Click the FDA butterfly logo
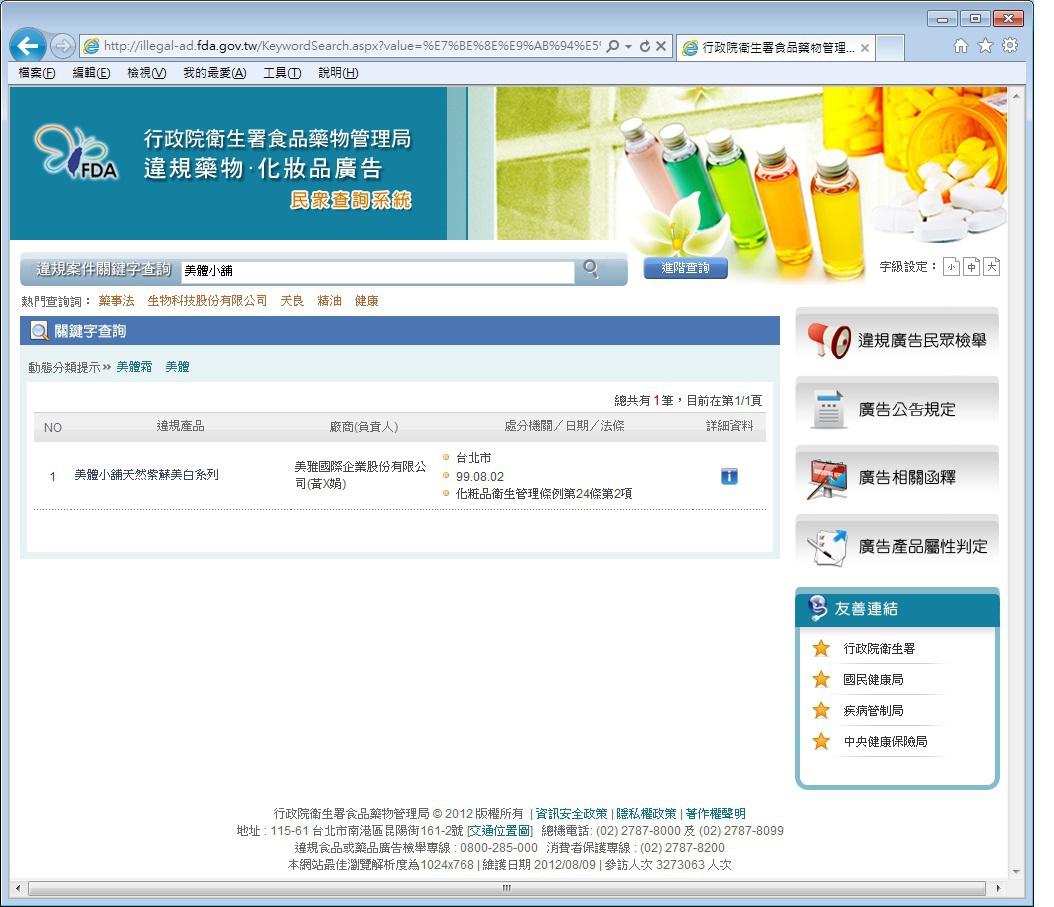Image resolution: width=1054 pixels, height=907 pixels. coord(76,152)
